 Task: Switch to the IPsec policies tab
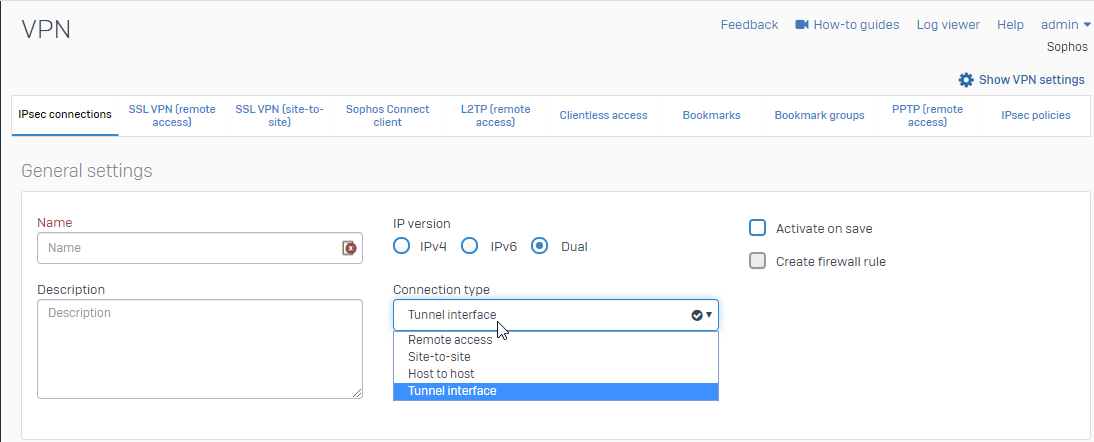click(1035, 116)
